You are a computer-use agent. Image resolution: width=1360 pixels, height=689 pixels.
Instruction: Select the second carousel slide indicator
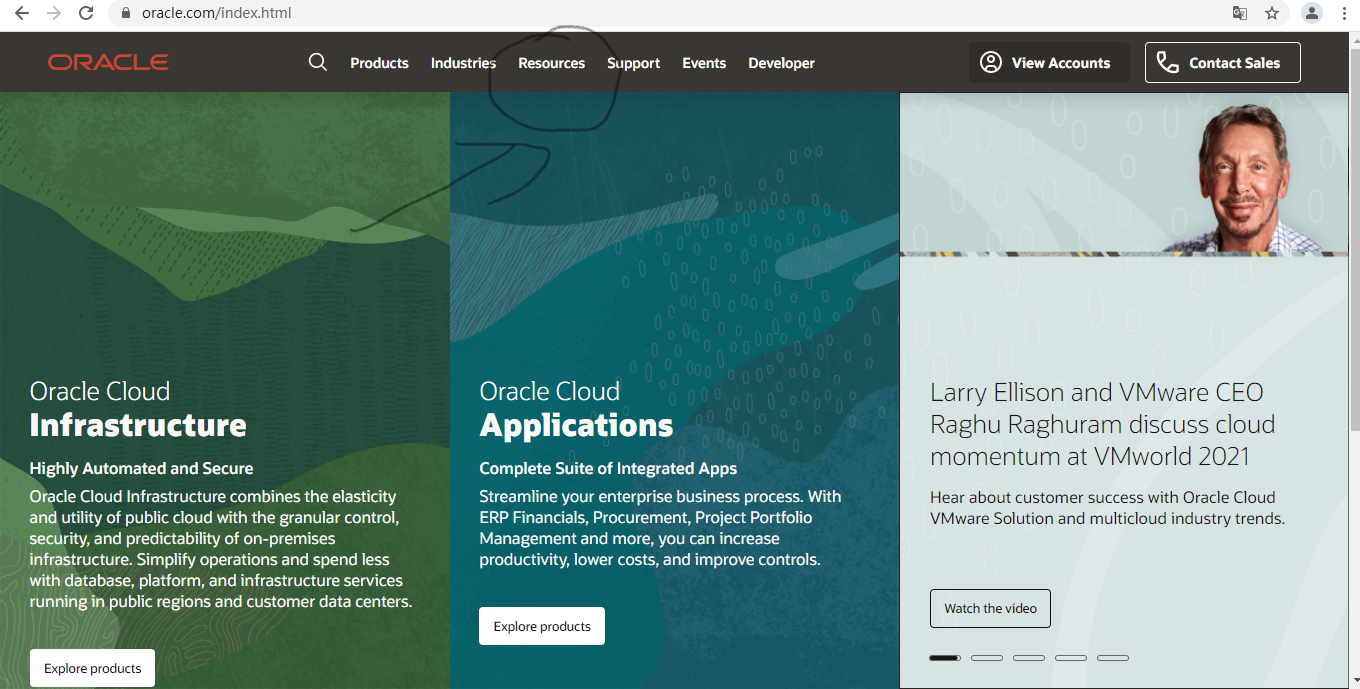(x=987, y=658)
